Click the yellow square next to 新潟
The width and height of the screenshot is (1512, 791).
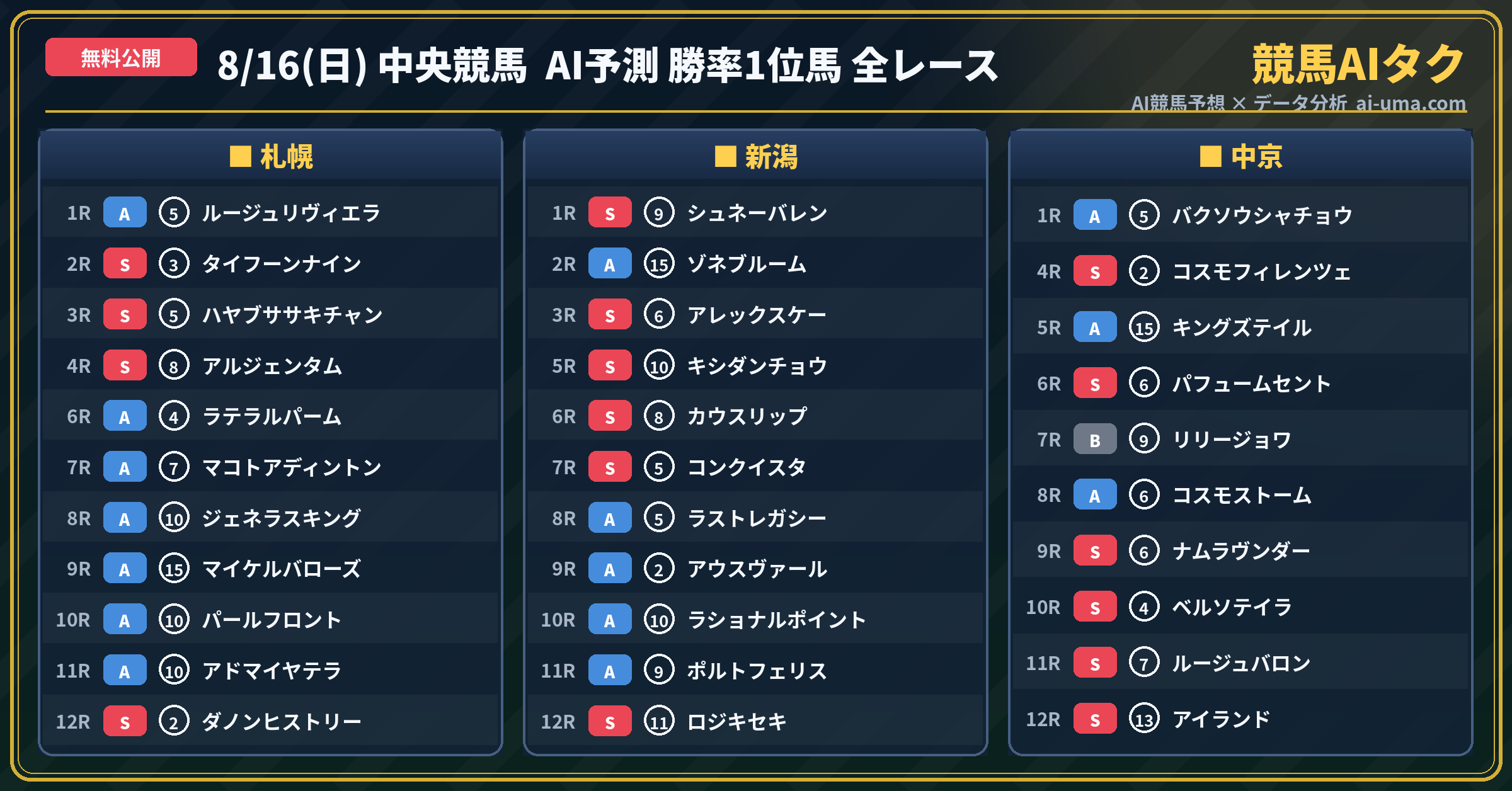(x=725, y=156)
